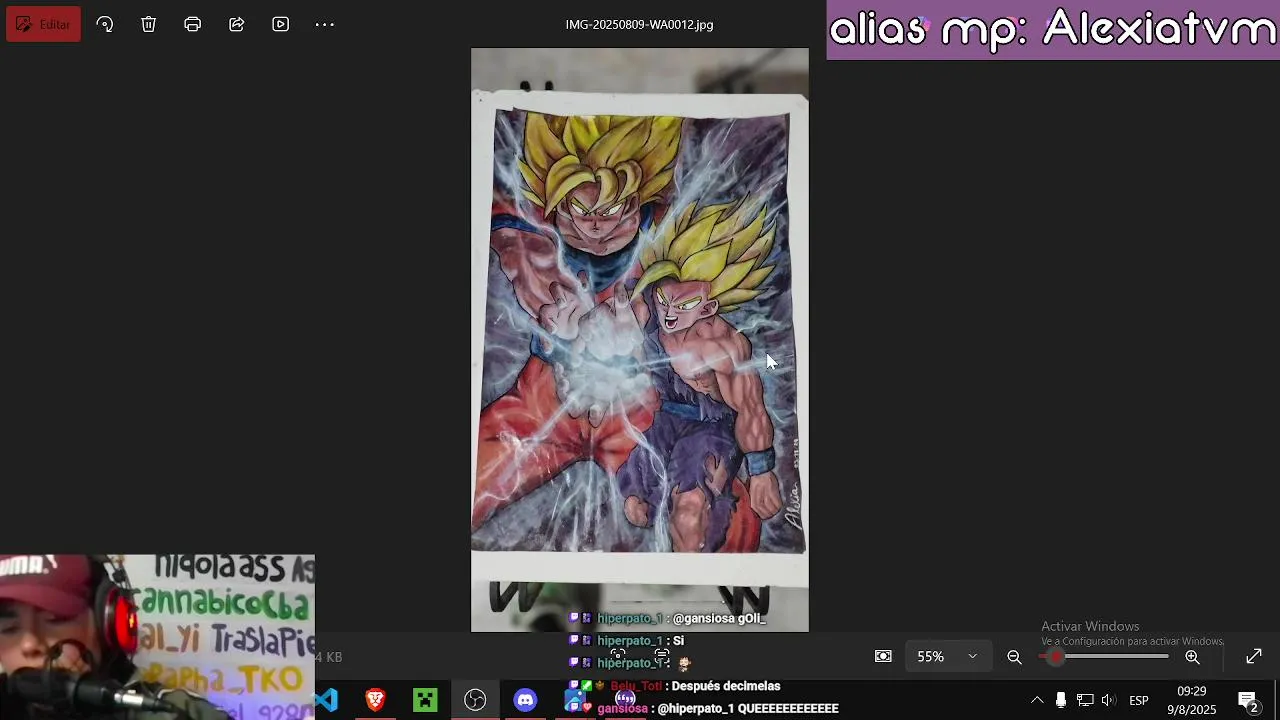Delete the image with the trash icon
The image size is (1280, 720).
[x=149, y=24]
